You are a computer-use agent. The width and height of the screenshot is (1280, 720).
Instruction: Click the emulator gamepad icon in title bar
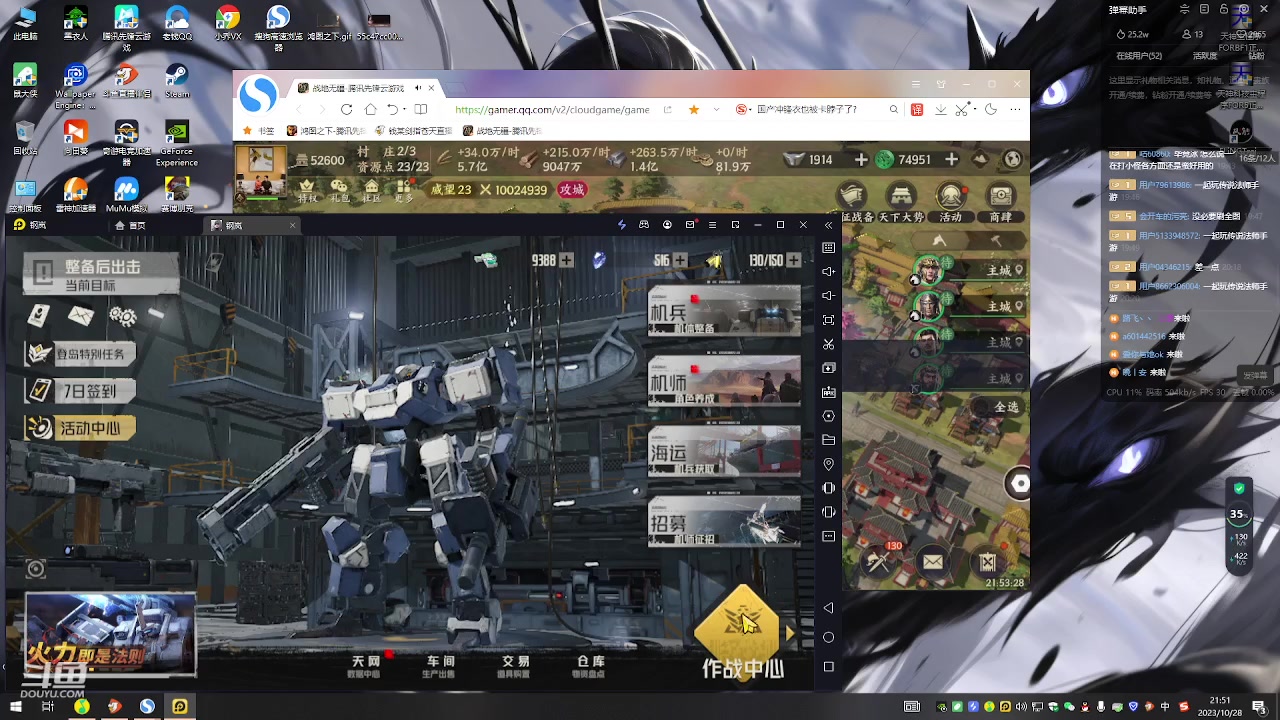[644, 225]
